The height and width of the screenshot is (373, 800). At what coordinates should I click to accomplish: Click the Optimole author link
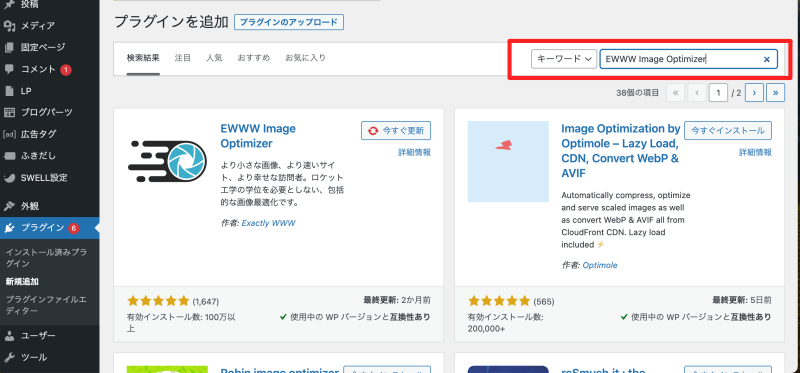tap(600, 265)
